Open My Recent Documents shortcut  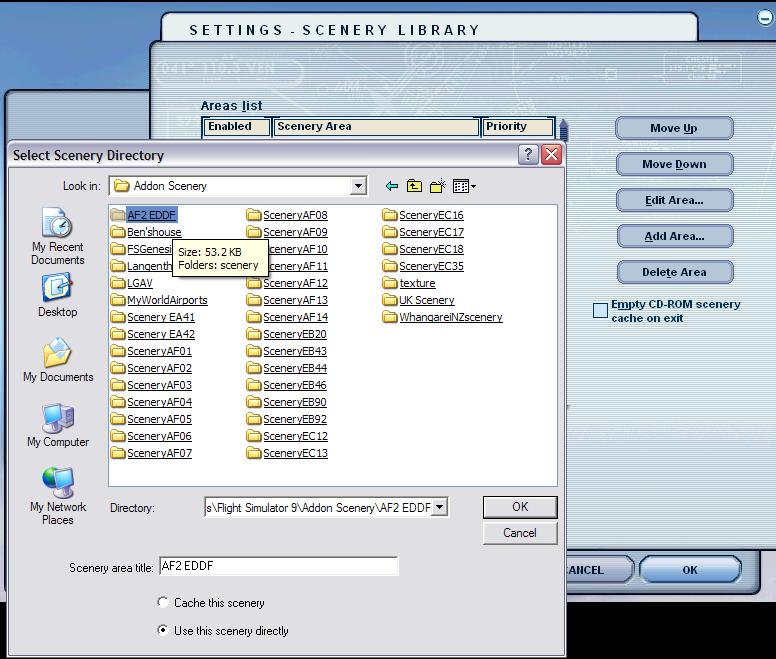tap(57, 236)
